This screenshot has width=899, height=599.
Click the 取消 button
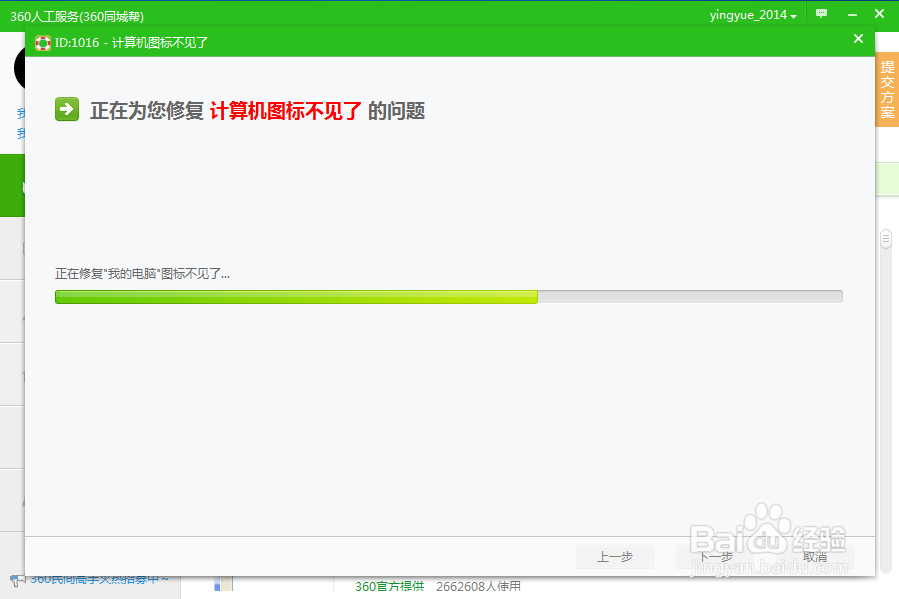coord(815,557)
